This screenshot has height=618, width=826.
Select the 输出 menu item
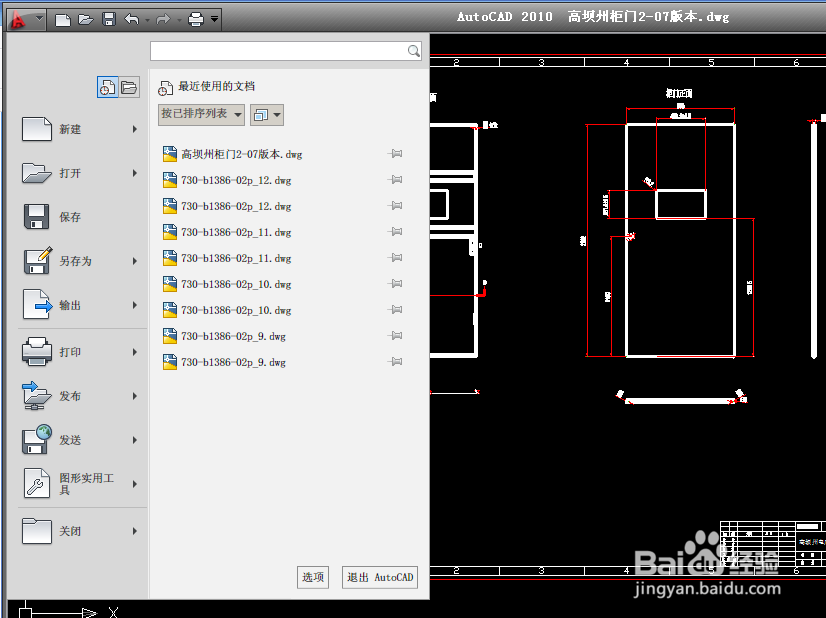[x=79, y=305]
